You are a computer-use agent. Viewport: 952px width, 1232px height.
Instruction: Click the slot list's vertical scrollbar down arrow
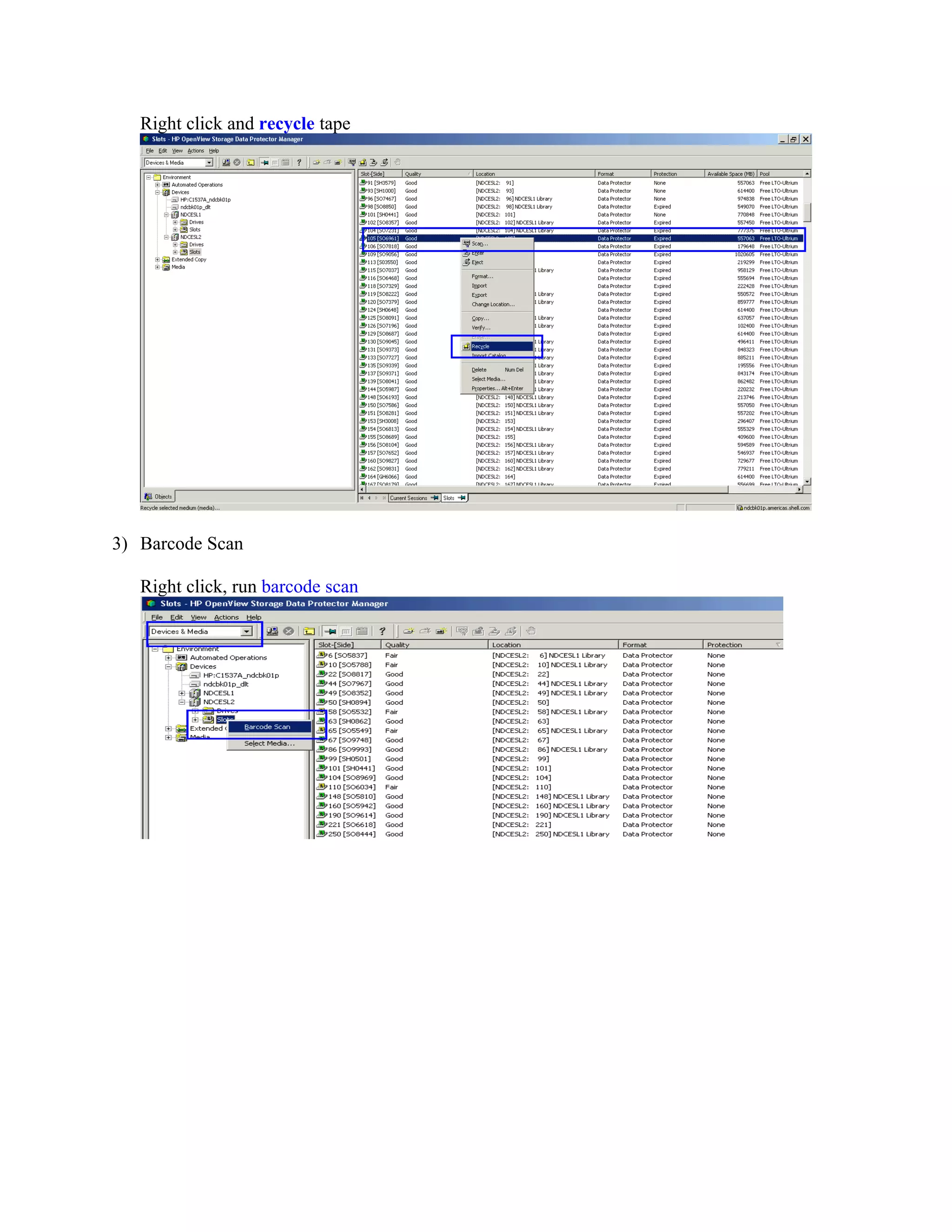807,481
